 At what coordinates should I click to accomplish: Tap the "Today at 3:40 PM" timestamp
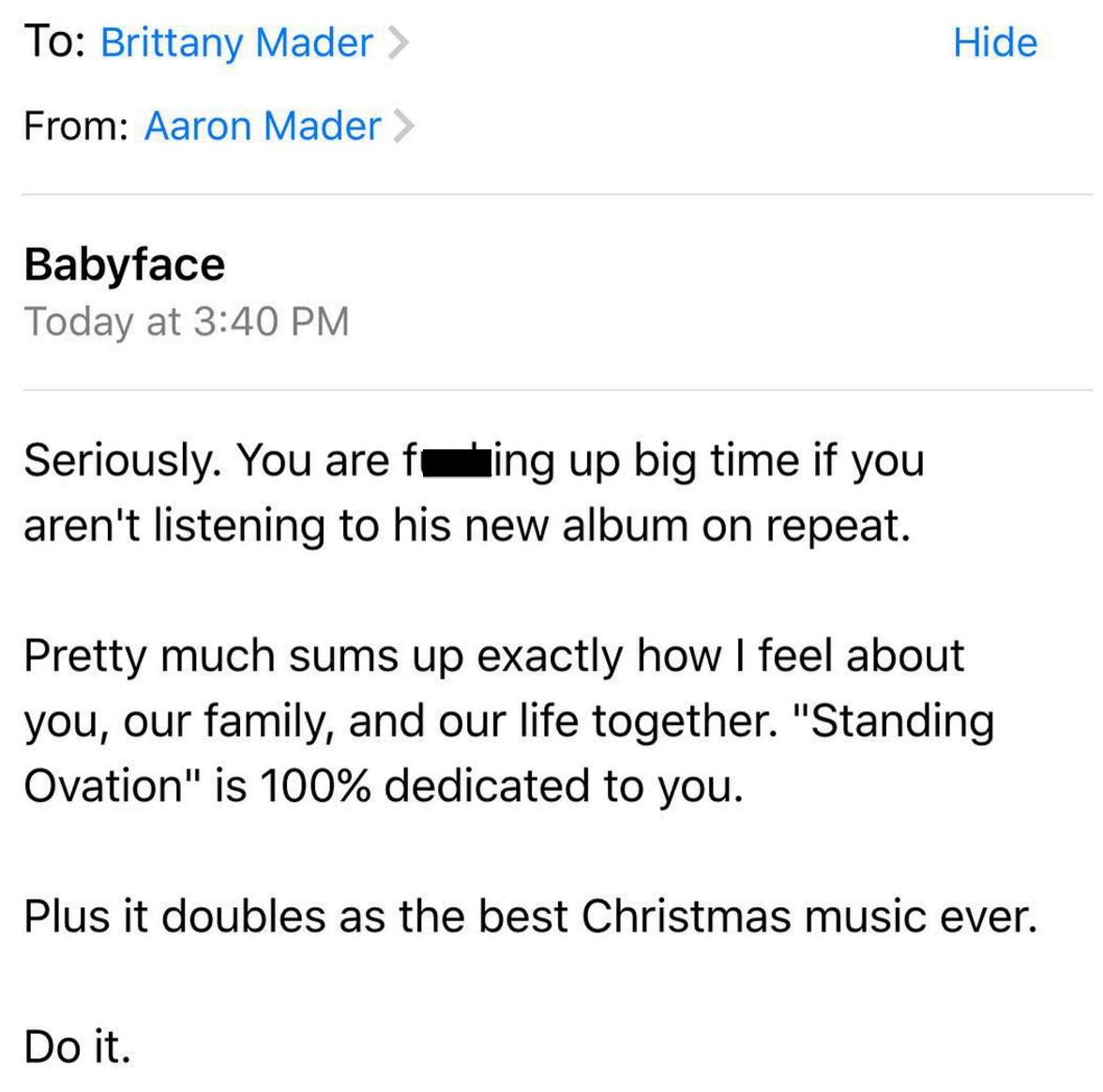[x=187, y=322]
